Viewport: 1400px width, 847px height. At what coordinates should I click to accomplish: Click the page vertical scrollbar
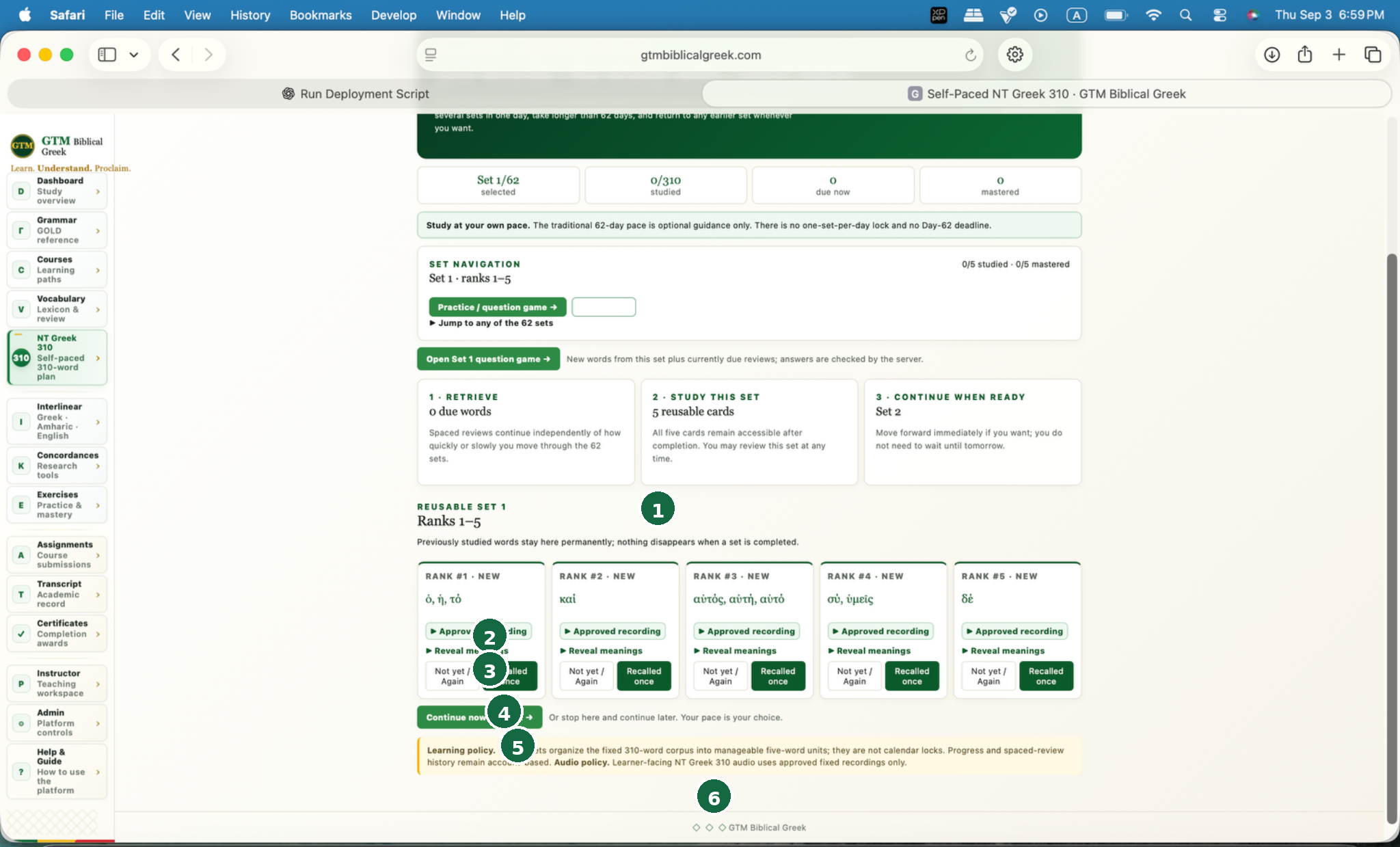click(1392, 539)
